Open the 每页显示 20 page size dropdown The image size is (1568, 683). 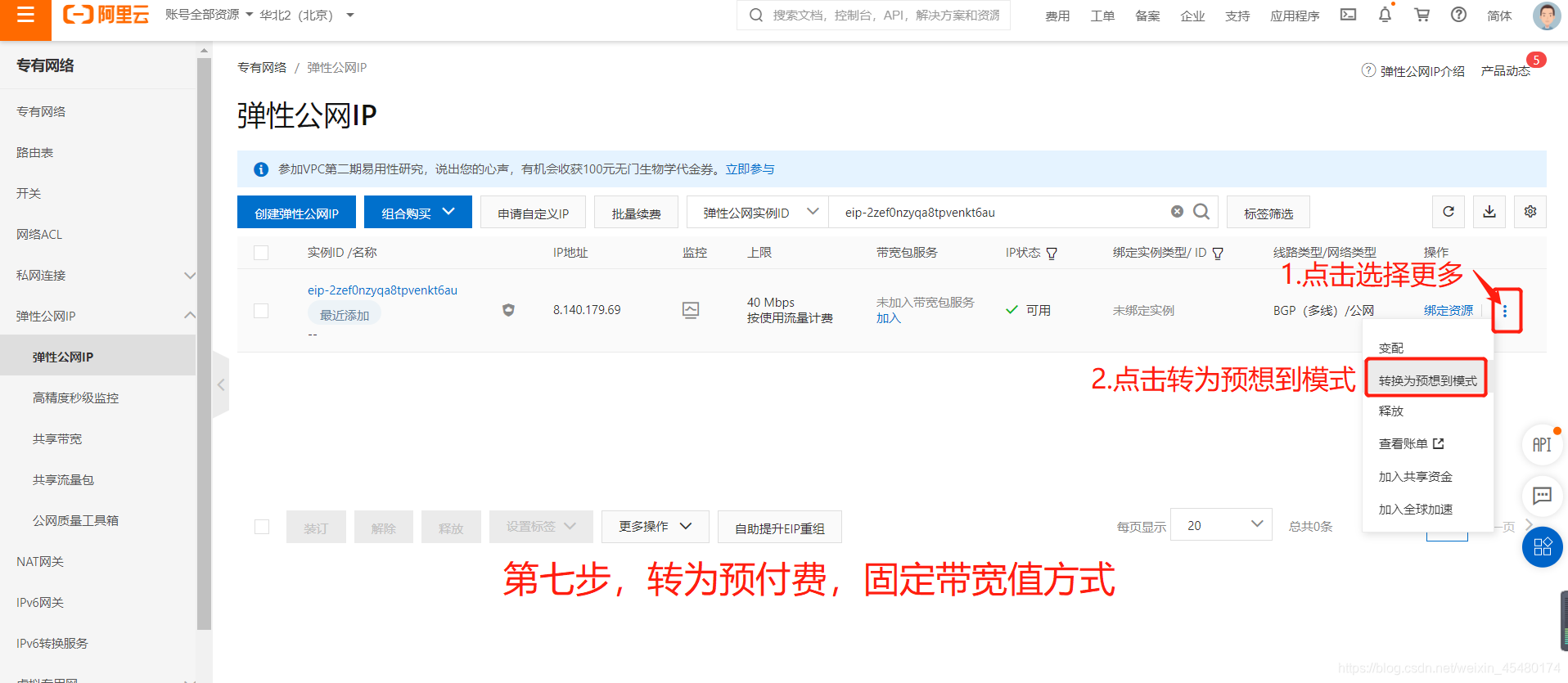click(x=1221, y=524)
